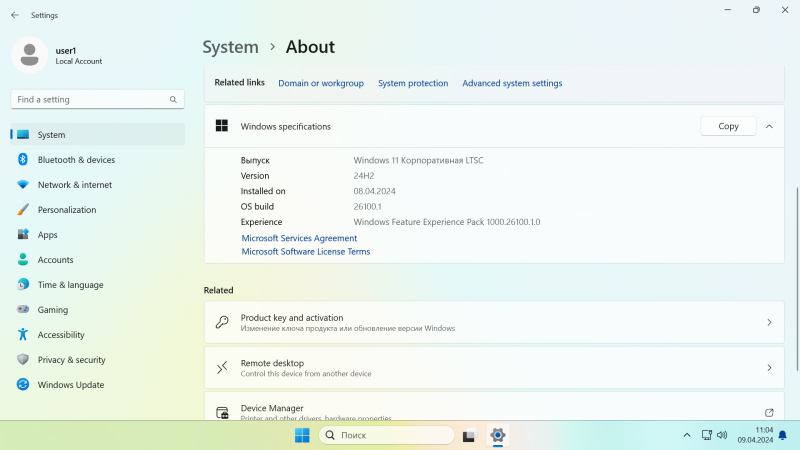
Task: Click the Windows logo in Windows specifications
Action: pyautogui.click(x=222, y=126)
